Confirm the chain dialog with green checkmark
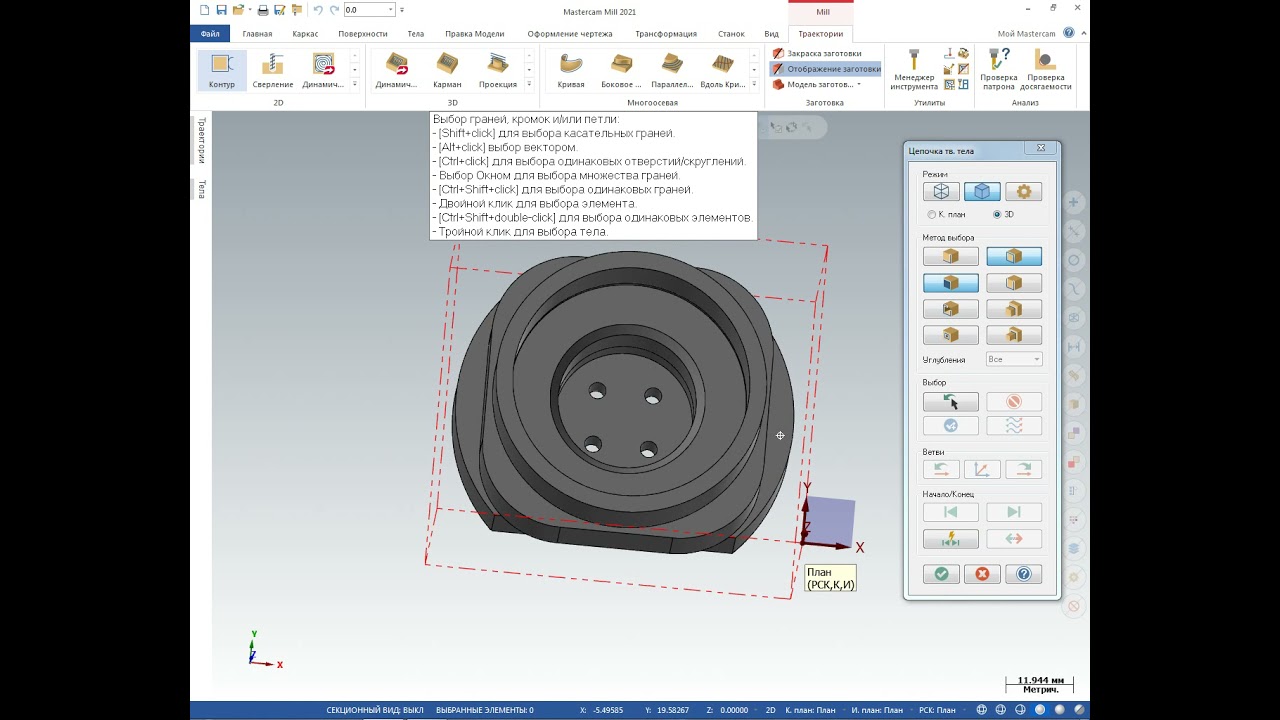Image resolution: width=1280 pixels, height=720 pixels. (x=941, y=574)
